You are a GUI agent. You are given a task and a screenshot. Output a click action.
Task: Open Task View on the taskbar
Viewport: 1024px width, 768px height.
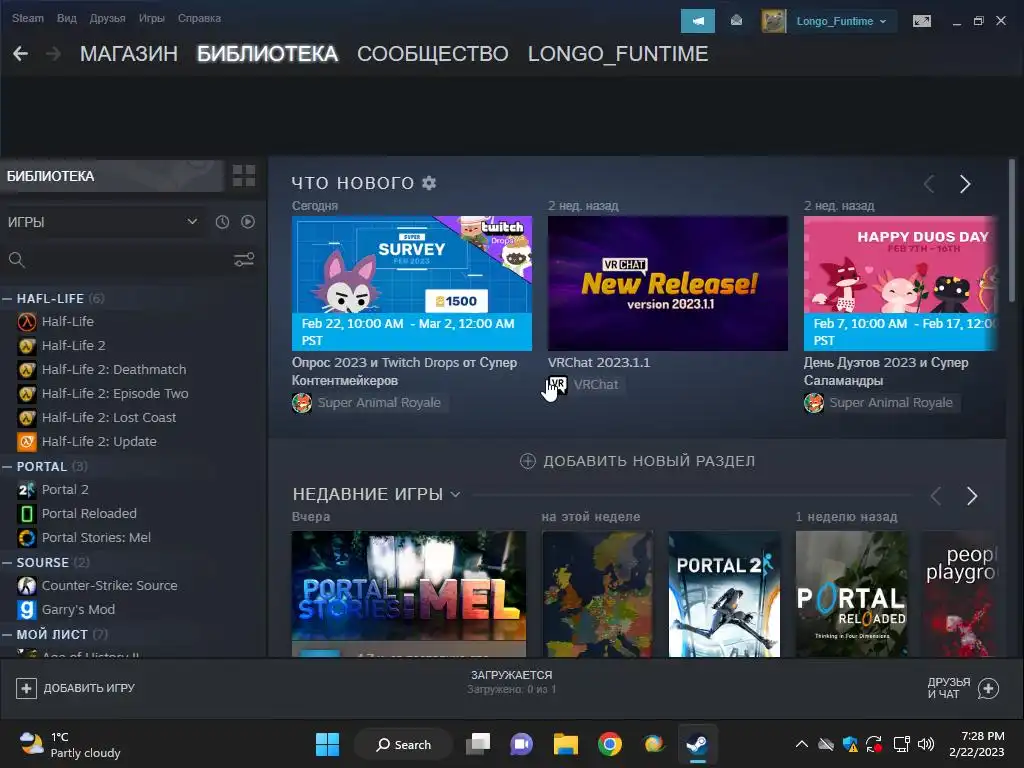[x=478, y=744]
